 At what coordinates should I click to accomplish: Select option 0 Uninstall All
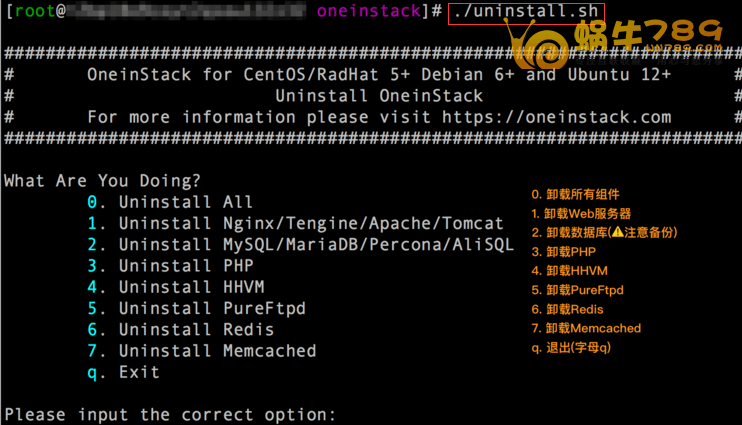(x=170, y=202)
